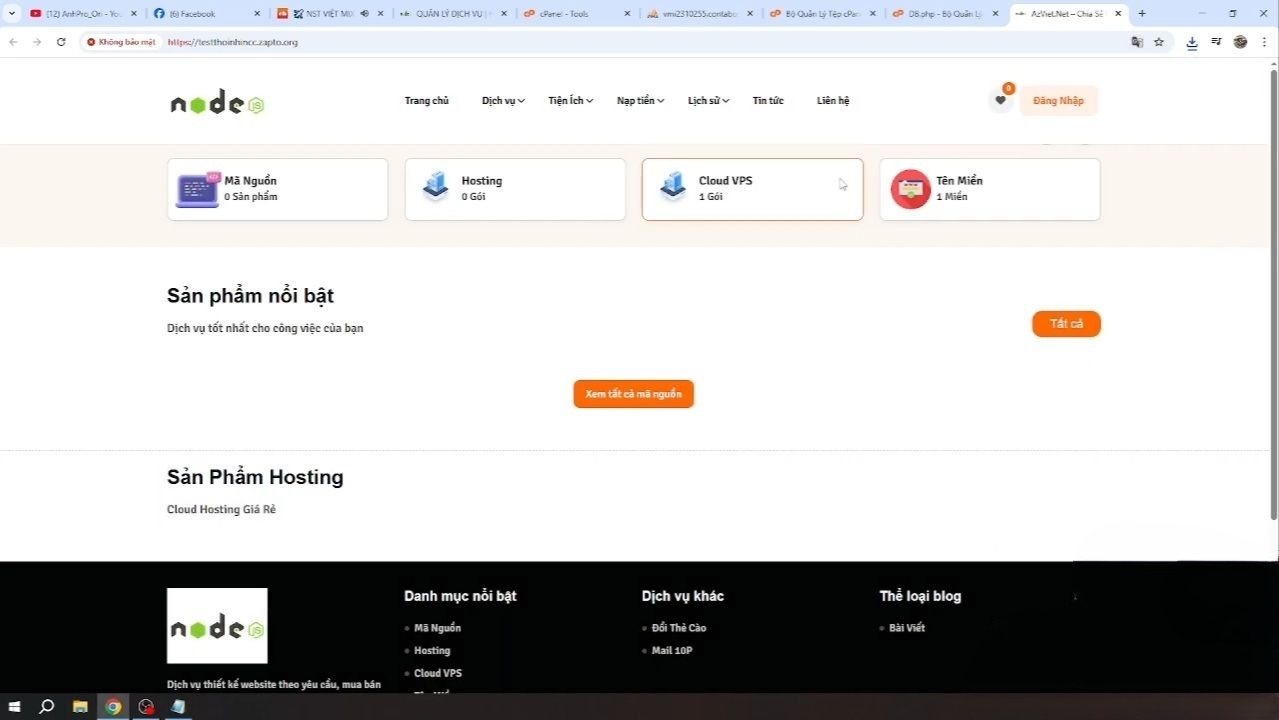Reload the page

61,42
